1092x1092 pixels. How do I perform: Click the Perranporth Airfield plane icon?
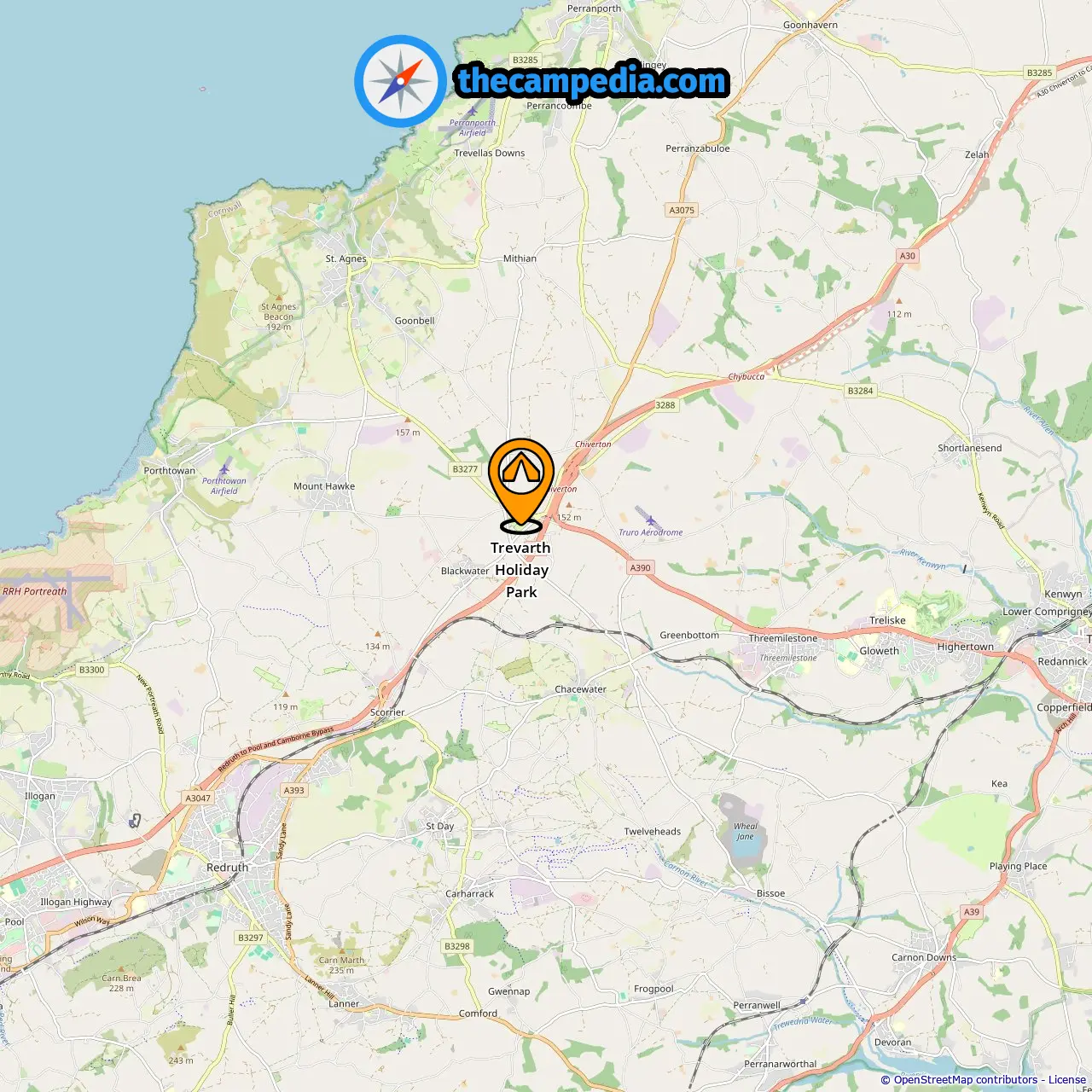point(472,111)
